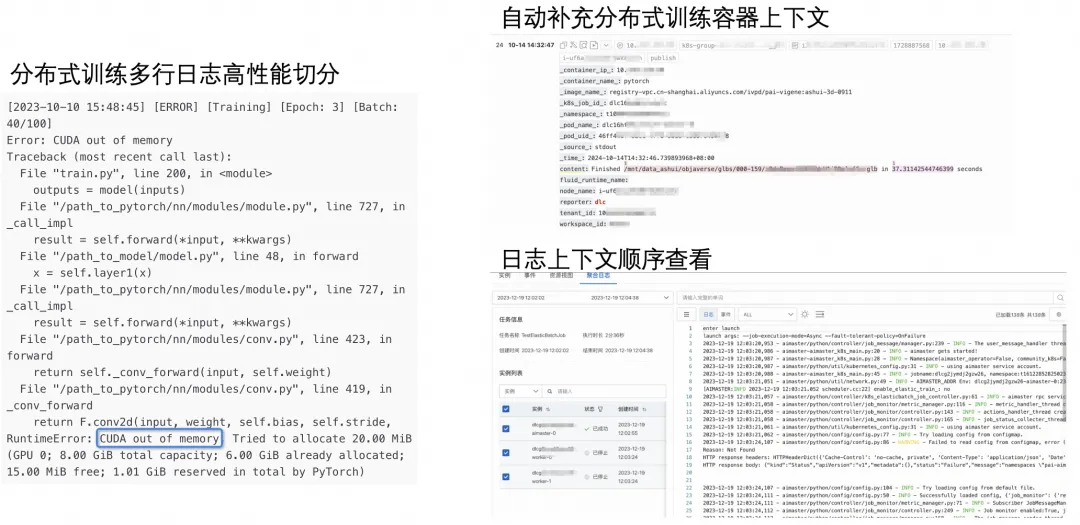Open the ALL log level dropdown
The height and width of the screenshot is (525, 1080).
coord(767,315)
